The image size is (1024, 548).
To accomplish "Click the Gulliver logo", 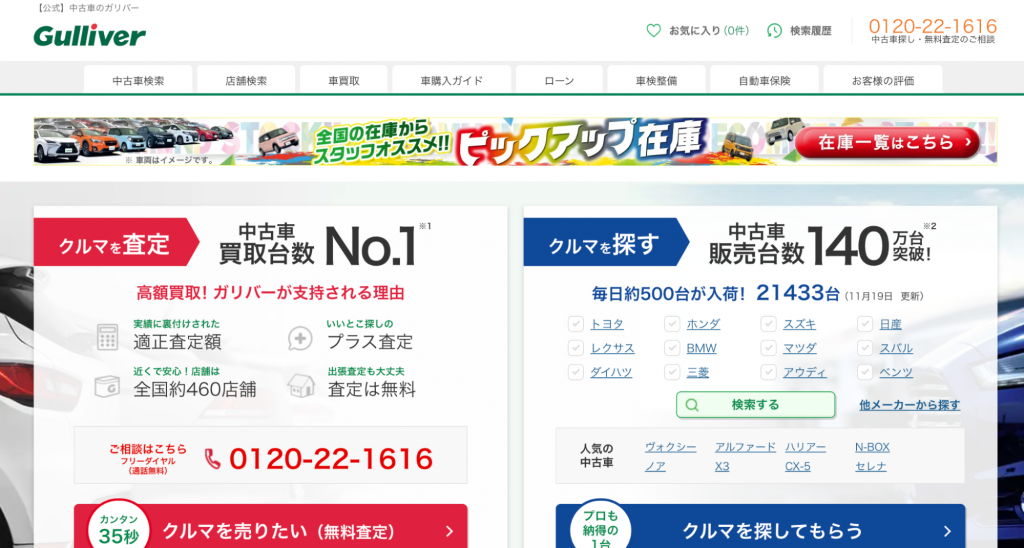I will [x=89, y=35].
